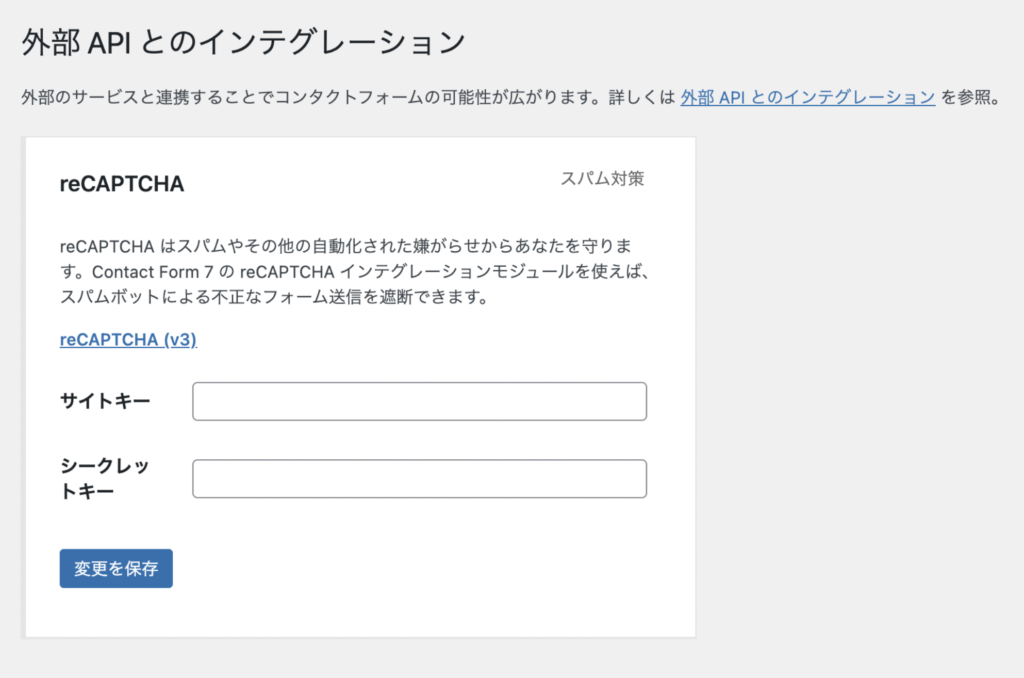
Task: Click the サイトキー field label
Action: 105,401
